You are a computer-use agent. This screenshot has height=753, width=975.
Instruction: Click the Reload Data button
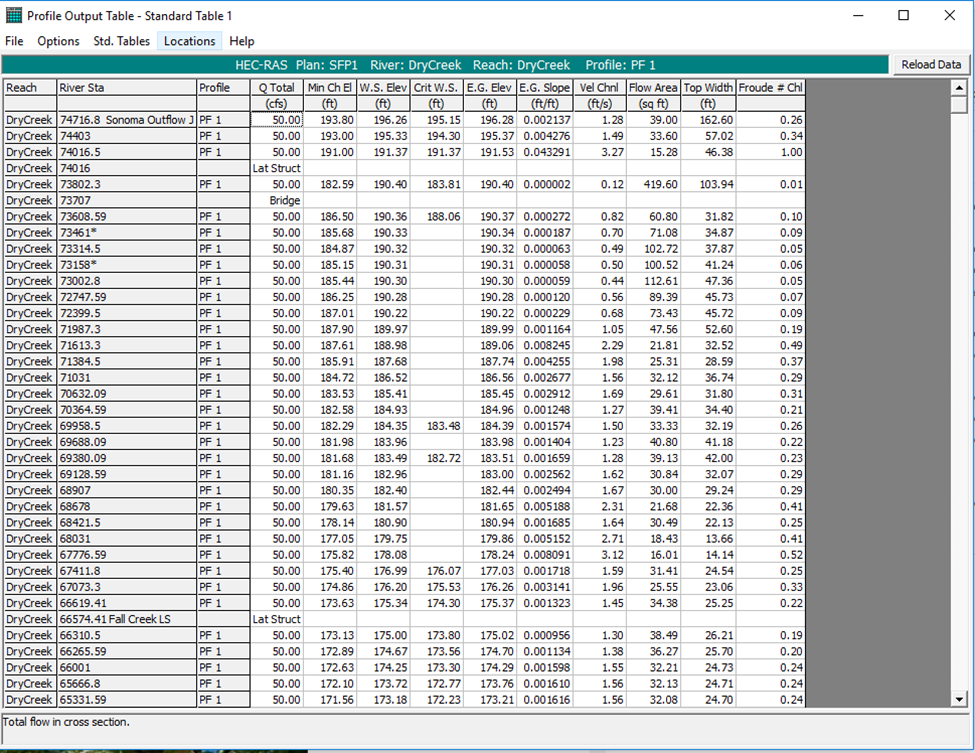[930, 65]
